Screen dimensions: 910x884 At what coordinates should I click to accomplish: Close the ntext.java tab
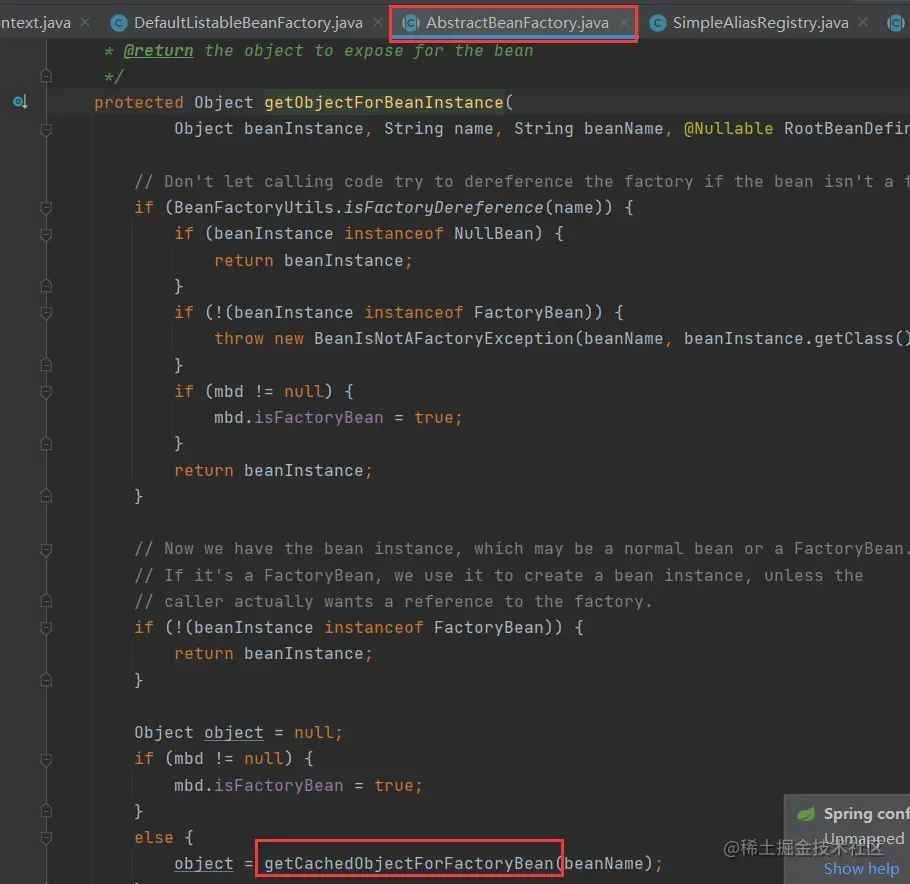(85, 22)
